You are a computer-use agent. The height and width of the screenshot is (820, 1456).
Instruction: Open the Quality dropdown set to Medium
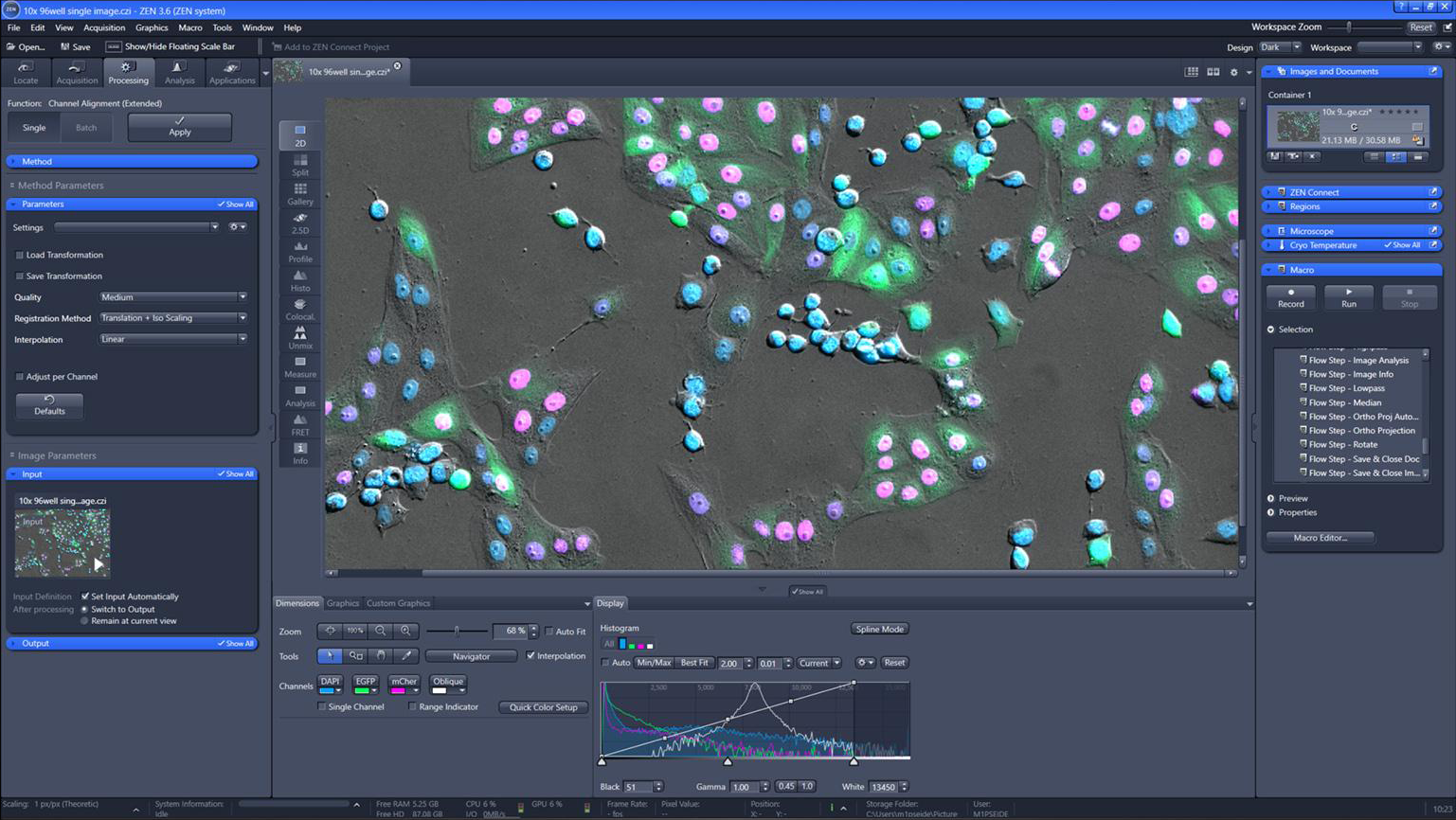coord(173,297)
